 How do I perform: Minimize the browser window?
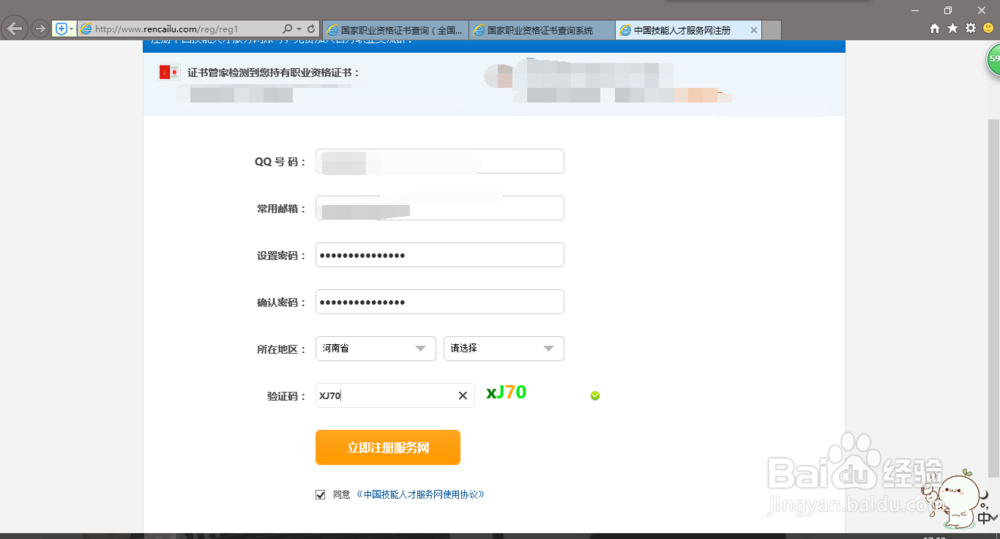tap(915, 10)
